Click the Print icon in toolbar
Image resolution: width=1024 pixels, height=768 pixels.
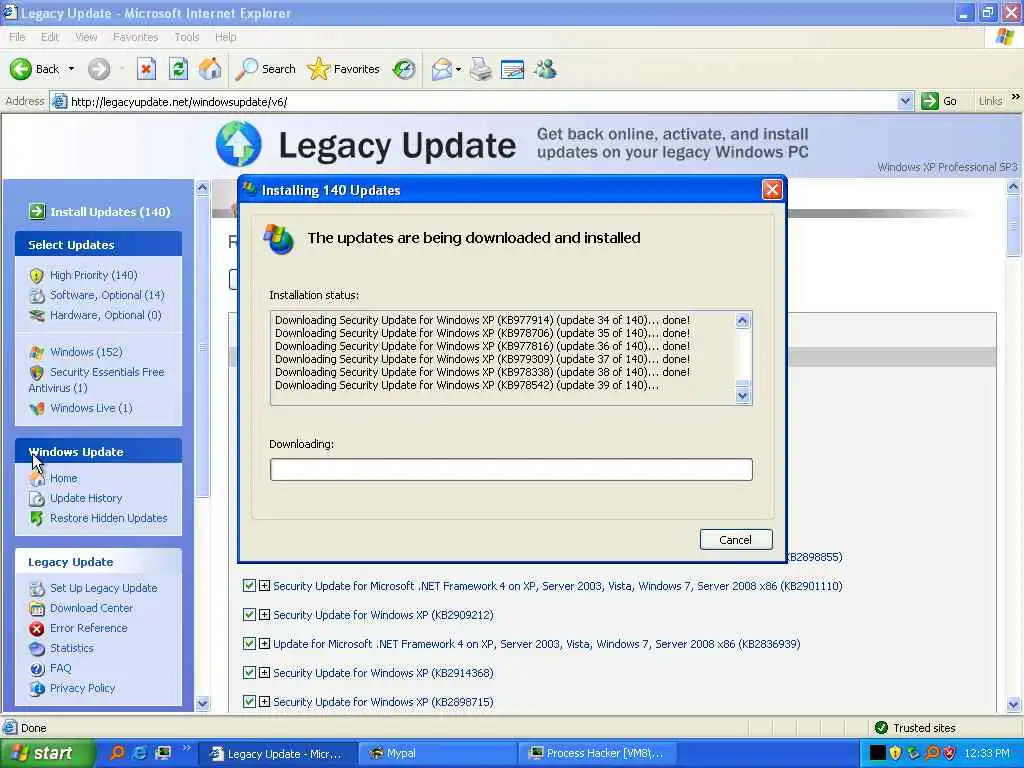(x=481, y=69)
